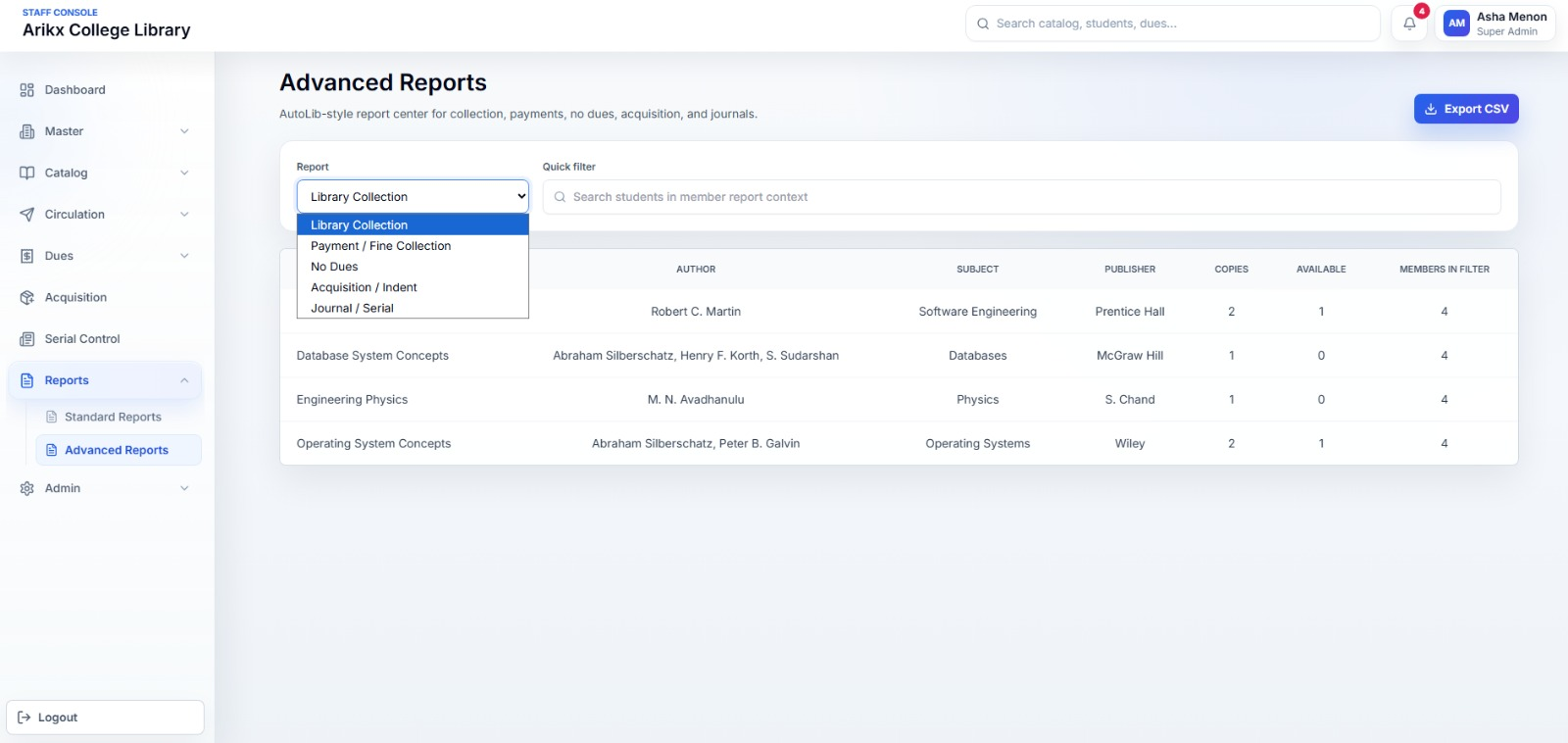
Task: Click the Dashboard grid icon in sidebar
Action: click(26, 90)
